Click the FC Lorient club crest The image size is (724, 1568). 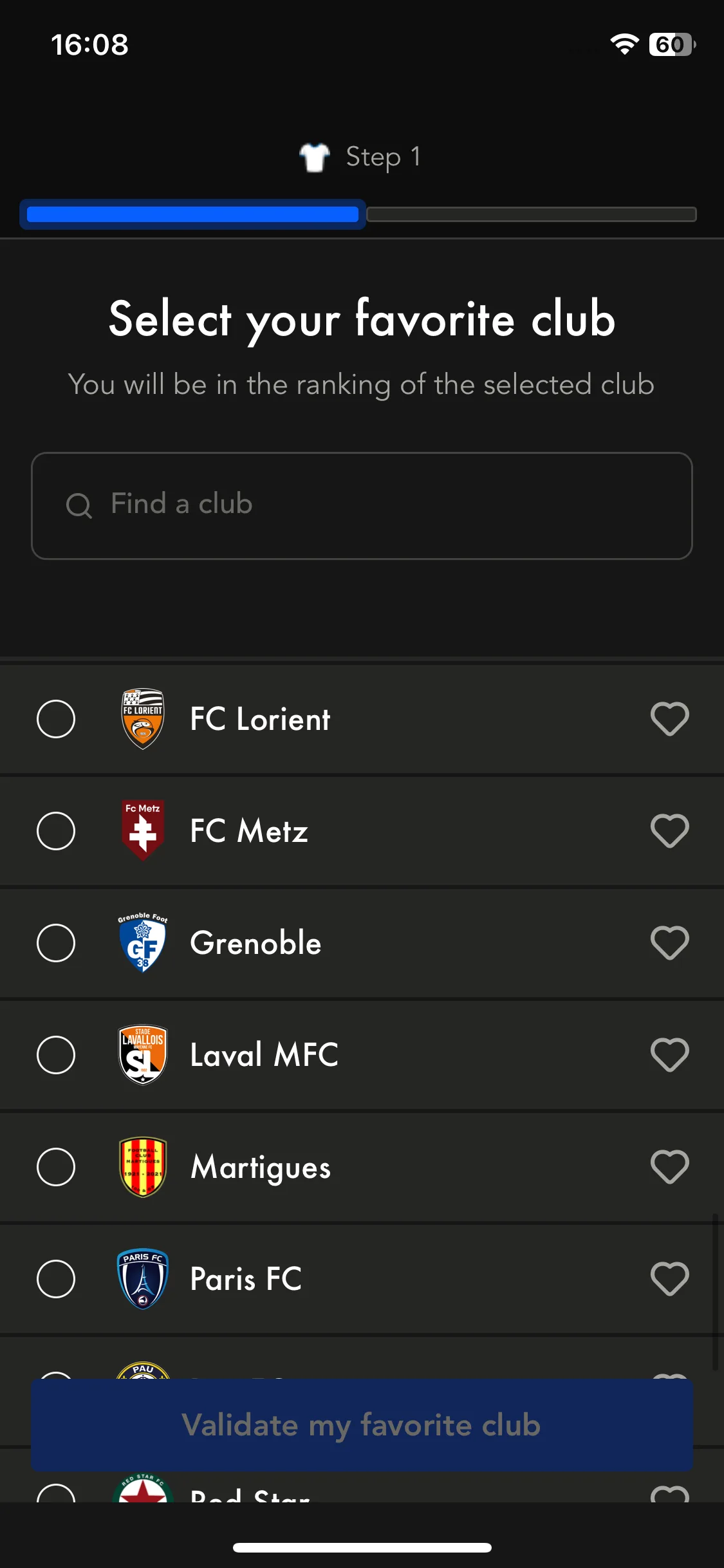[x=143, y=718]
